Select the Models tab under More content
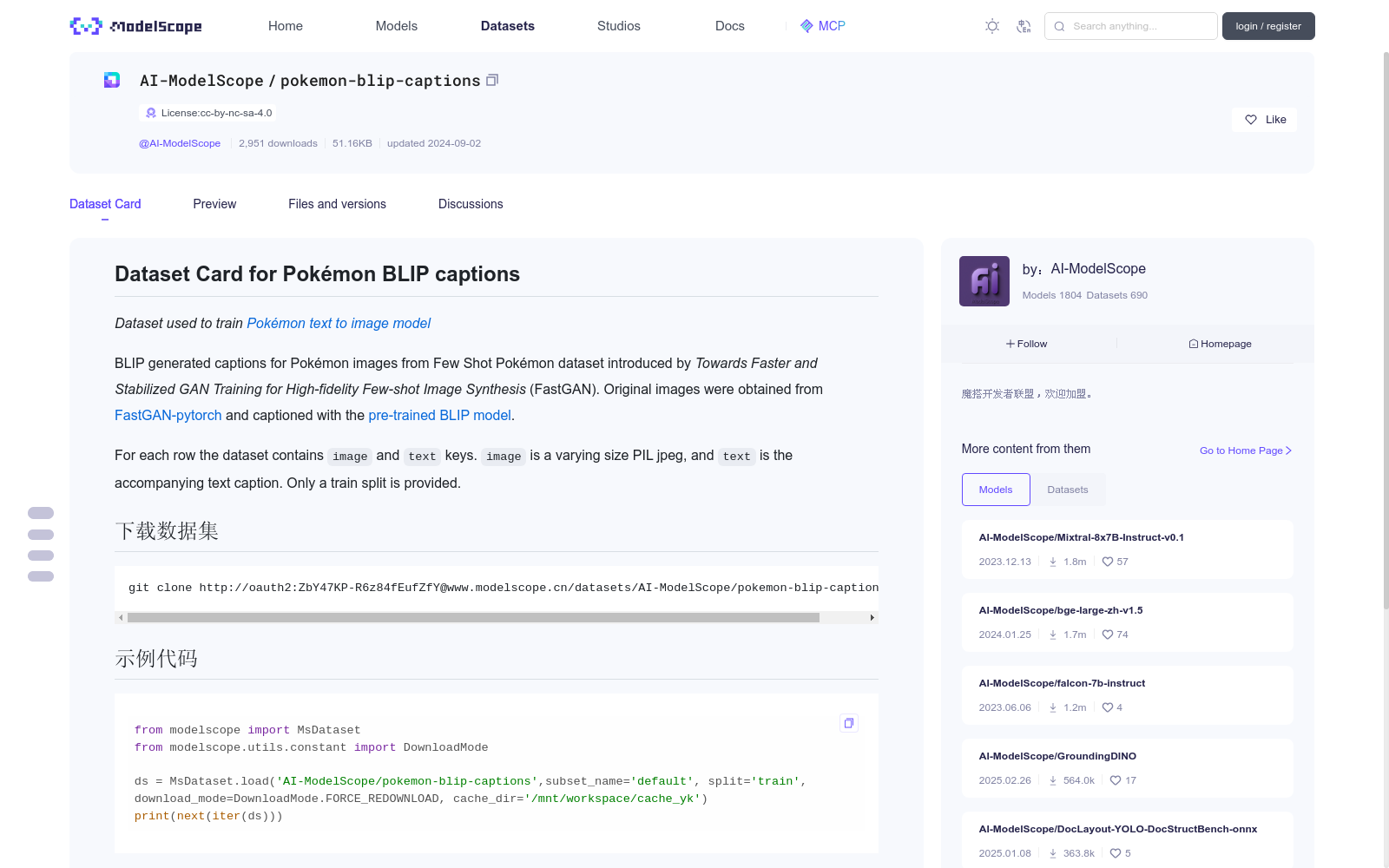 pos(996,490)
